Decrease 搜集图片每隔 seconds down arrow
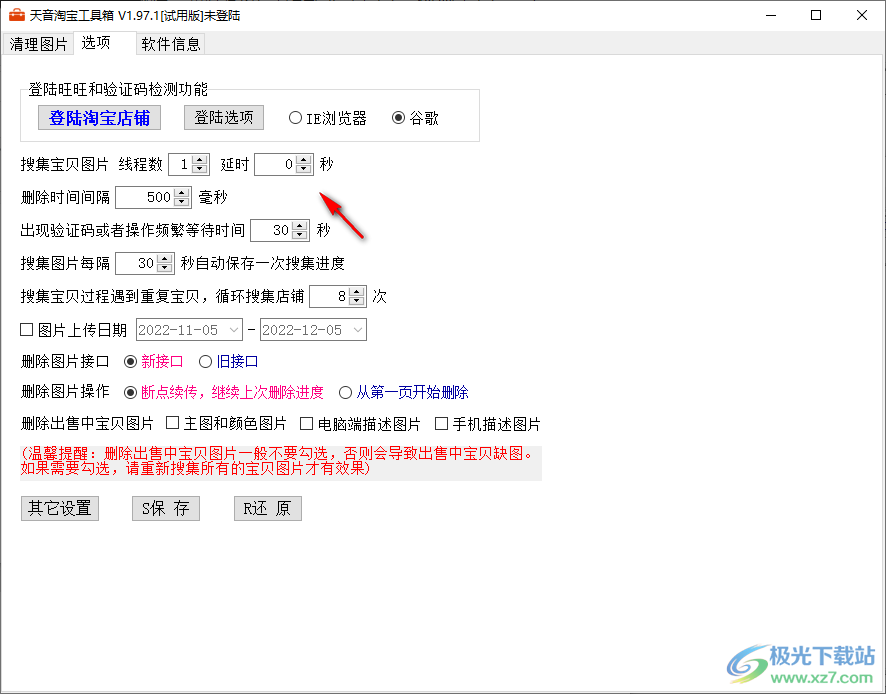886x694 pixels. (x=164, y=268)
